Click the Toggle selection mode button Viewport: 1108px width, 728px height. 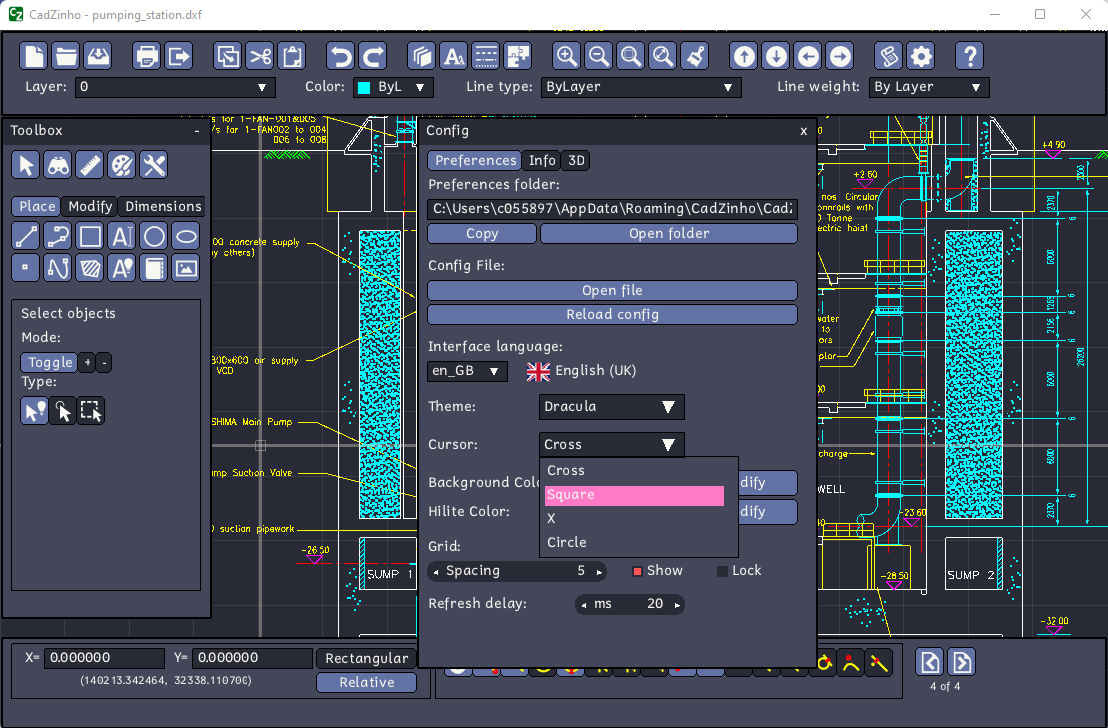pos(49,362)
